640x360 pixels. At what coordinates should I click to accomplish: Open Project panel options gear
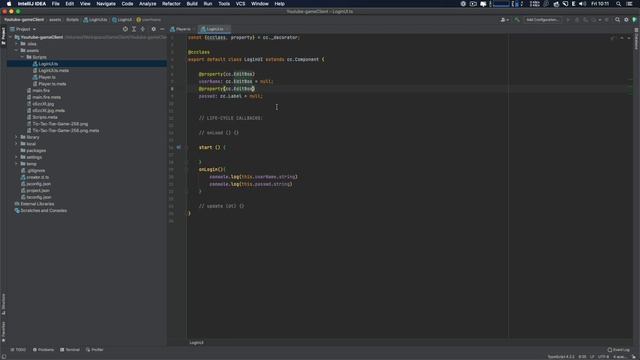tap(153, 29)
